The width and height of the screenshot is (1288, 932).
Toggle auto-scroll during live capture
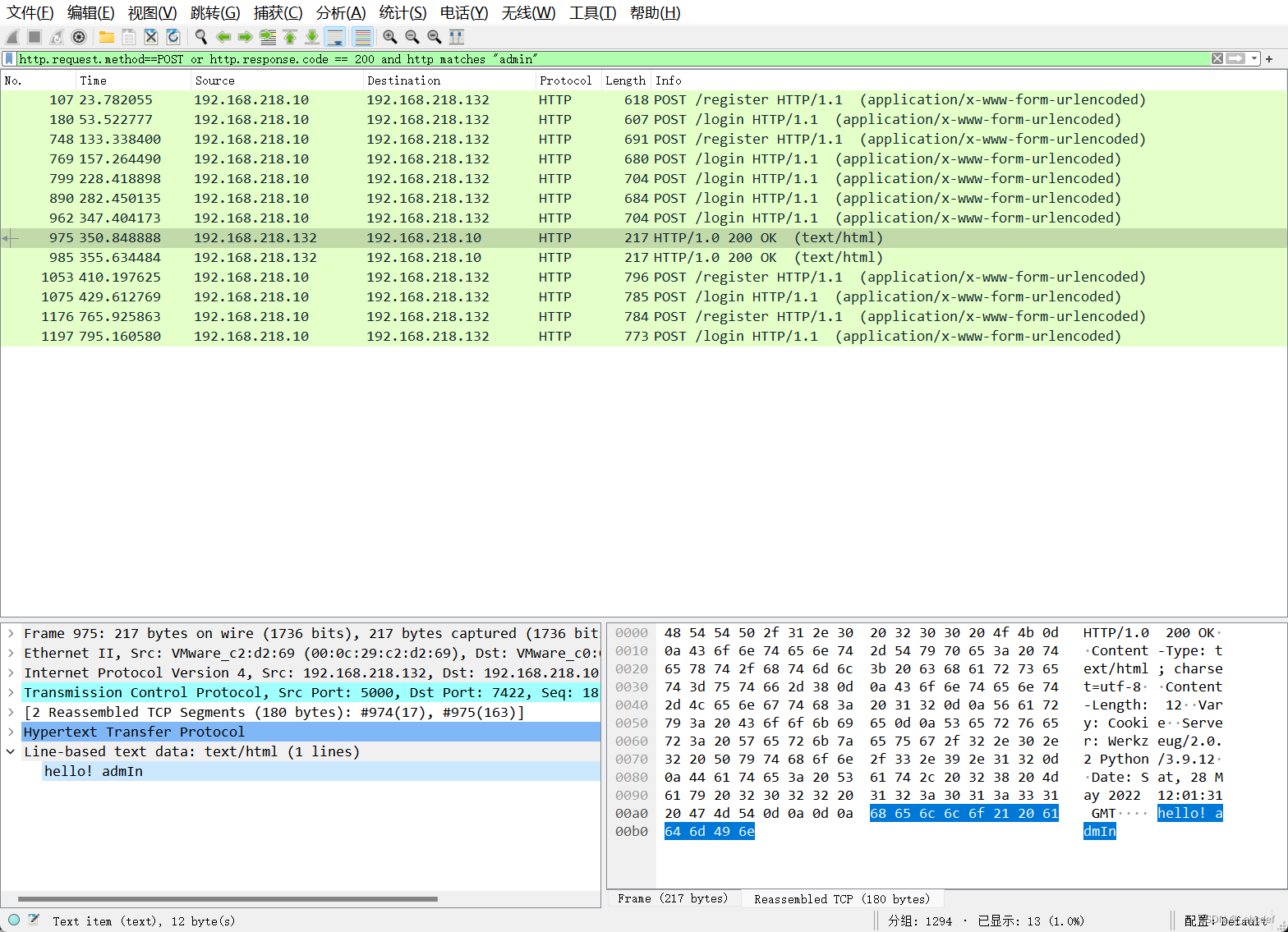[334, 37]
